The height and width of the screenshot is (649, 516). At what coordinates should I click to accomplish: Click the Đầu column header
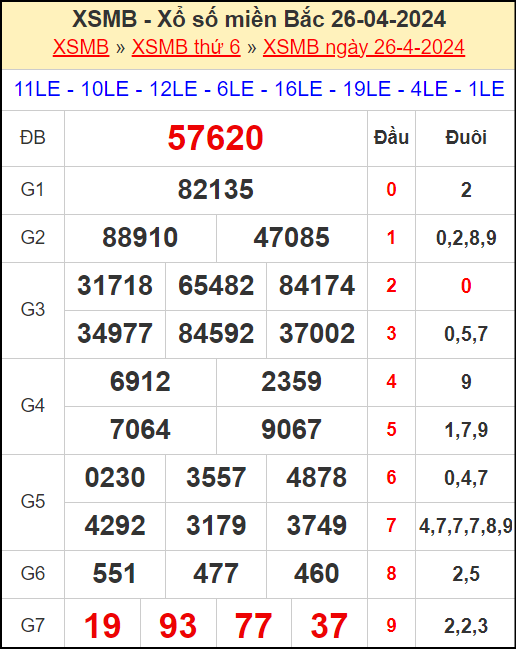coord(391,138)
